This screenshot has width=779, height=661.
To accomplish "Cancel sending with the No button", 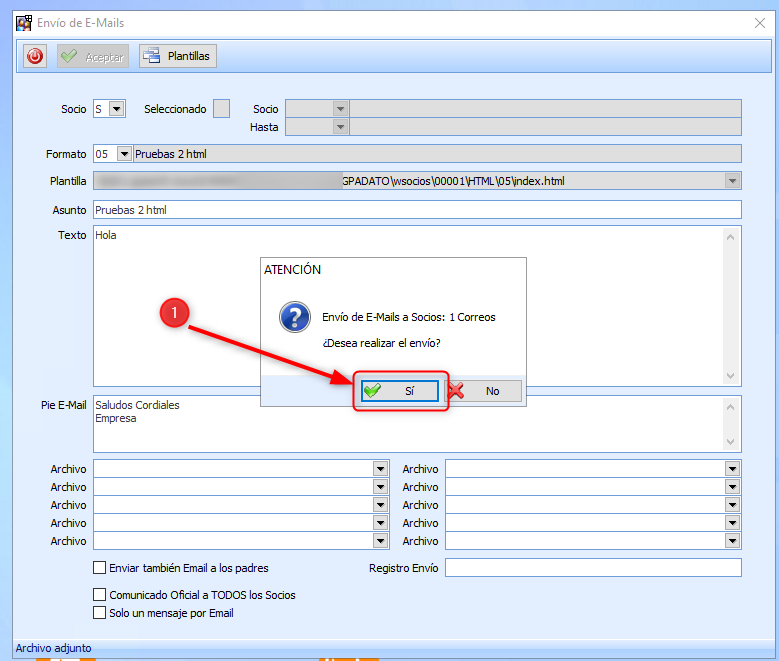I will pyautogui.click(x=483, y=391).
